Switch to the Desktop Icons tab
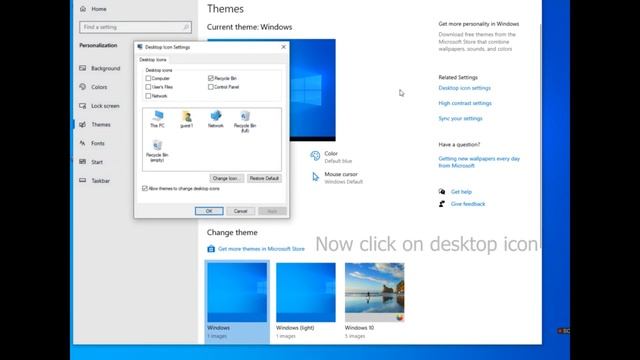This screenshot has width=640, height=360. (153, 60)
